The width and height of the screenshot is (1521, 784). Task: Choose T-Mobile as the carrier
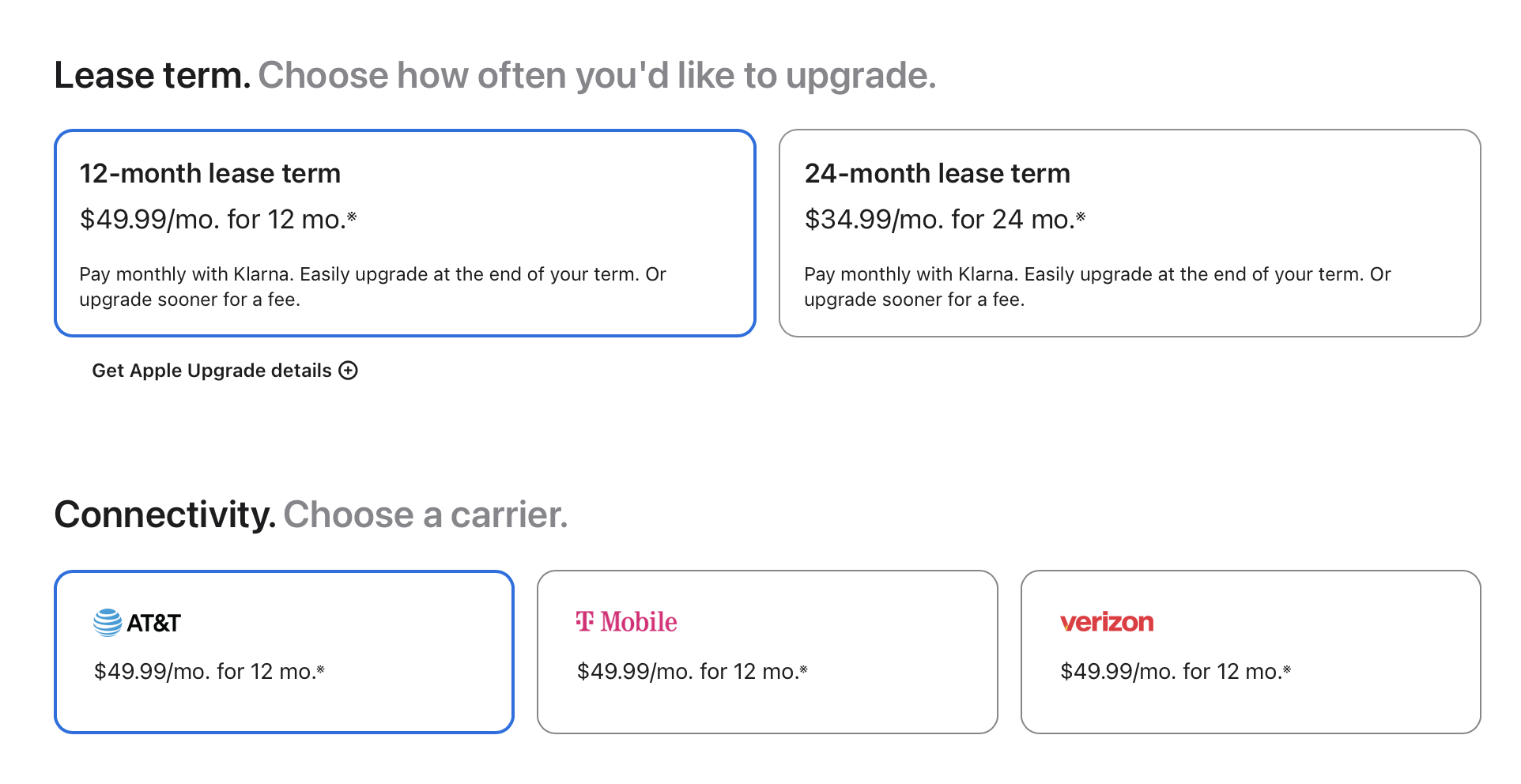coord(768,652)
